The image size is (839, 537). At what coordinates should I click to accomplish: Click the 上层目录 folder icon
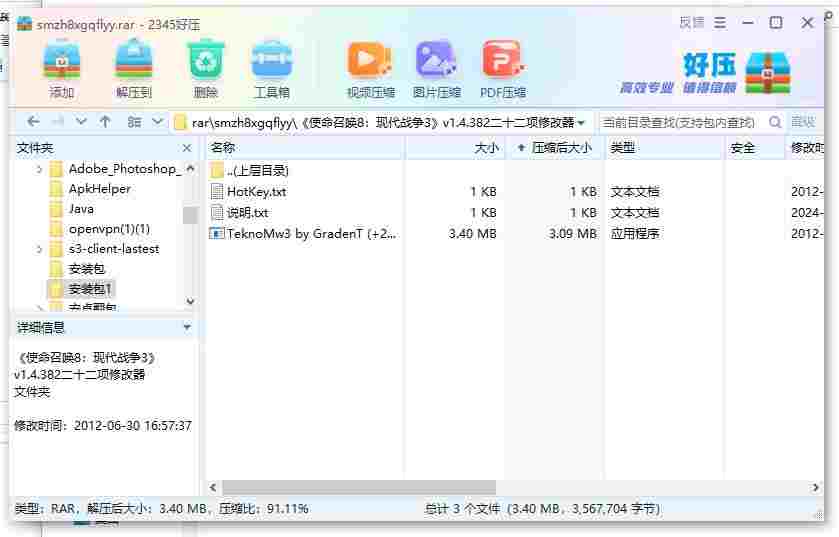point(217,170)
